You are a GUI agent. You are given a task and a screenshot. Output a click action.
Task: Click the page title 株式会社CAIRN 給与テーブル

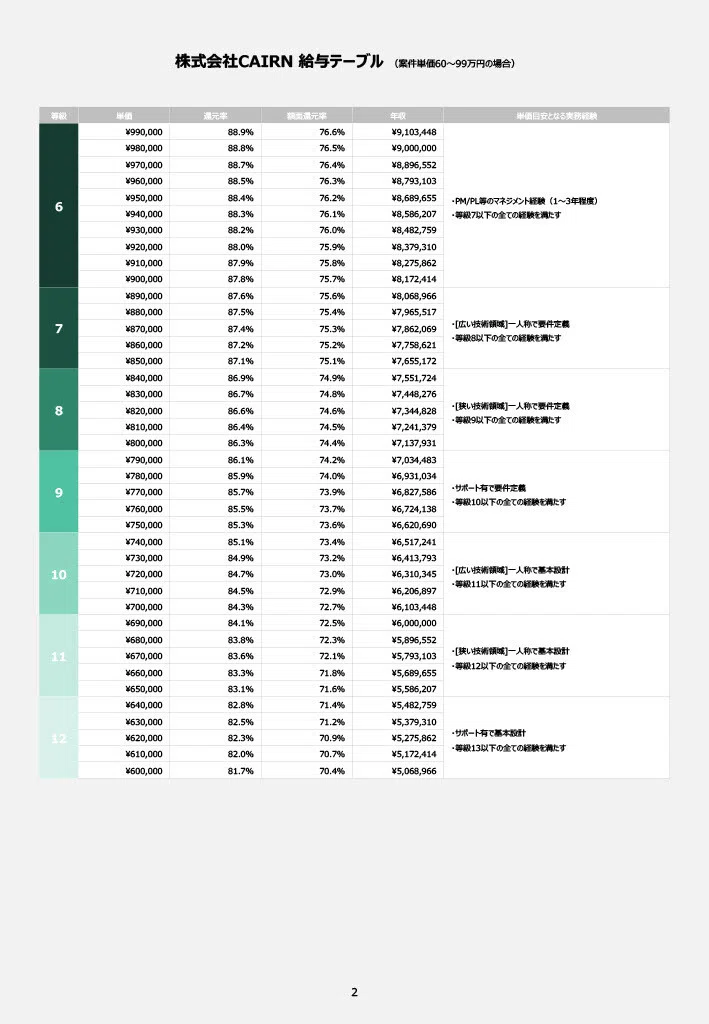279,61
